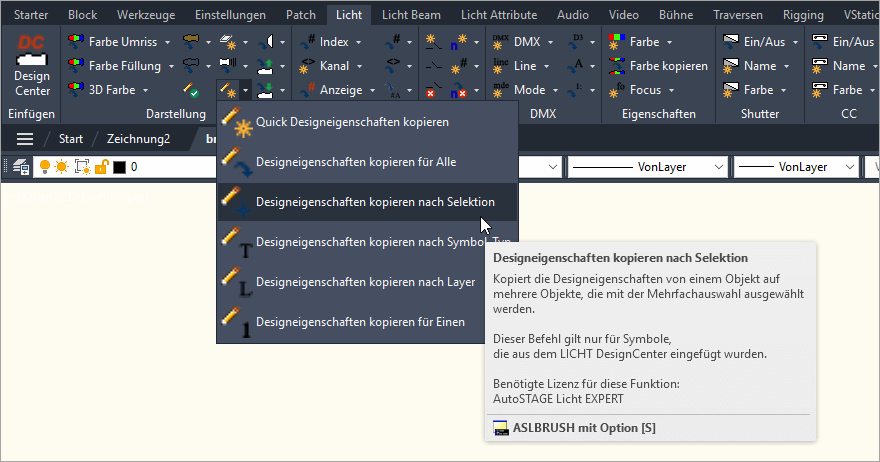Click the Index icon in Licht ribbon

coord(307,42)
